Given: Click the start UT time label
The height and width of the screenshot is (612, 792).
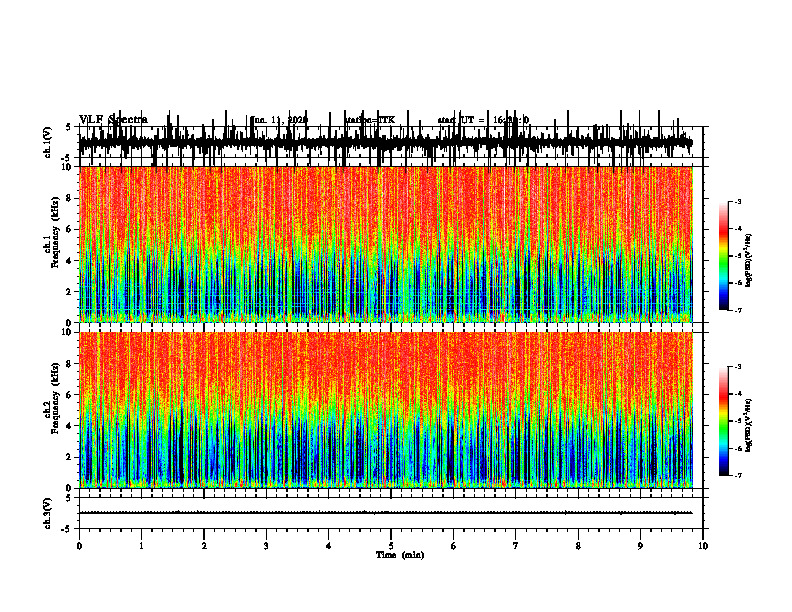Looking at the screenshot, I should [483, 120].
